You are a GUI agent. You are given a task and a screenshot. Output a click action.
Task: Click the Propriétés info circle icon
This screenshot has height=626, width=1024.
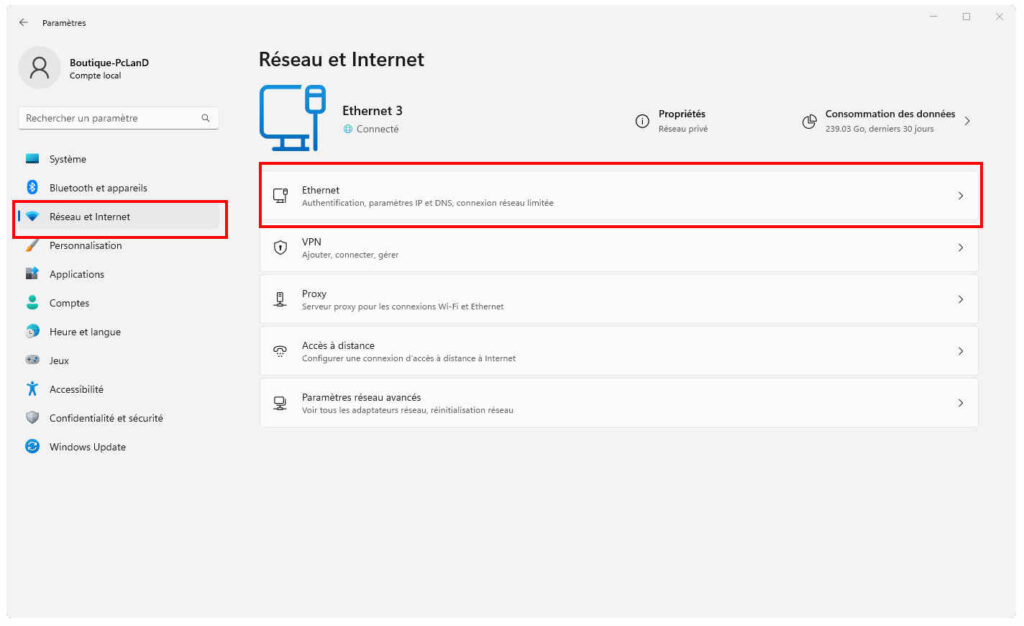click(x=642, y=121)
